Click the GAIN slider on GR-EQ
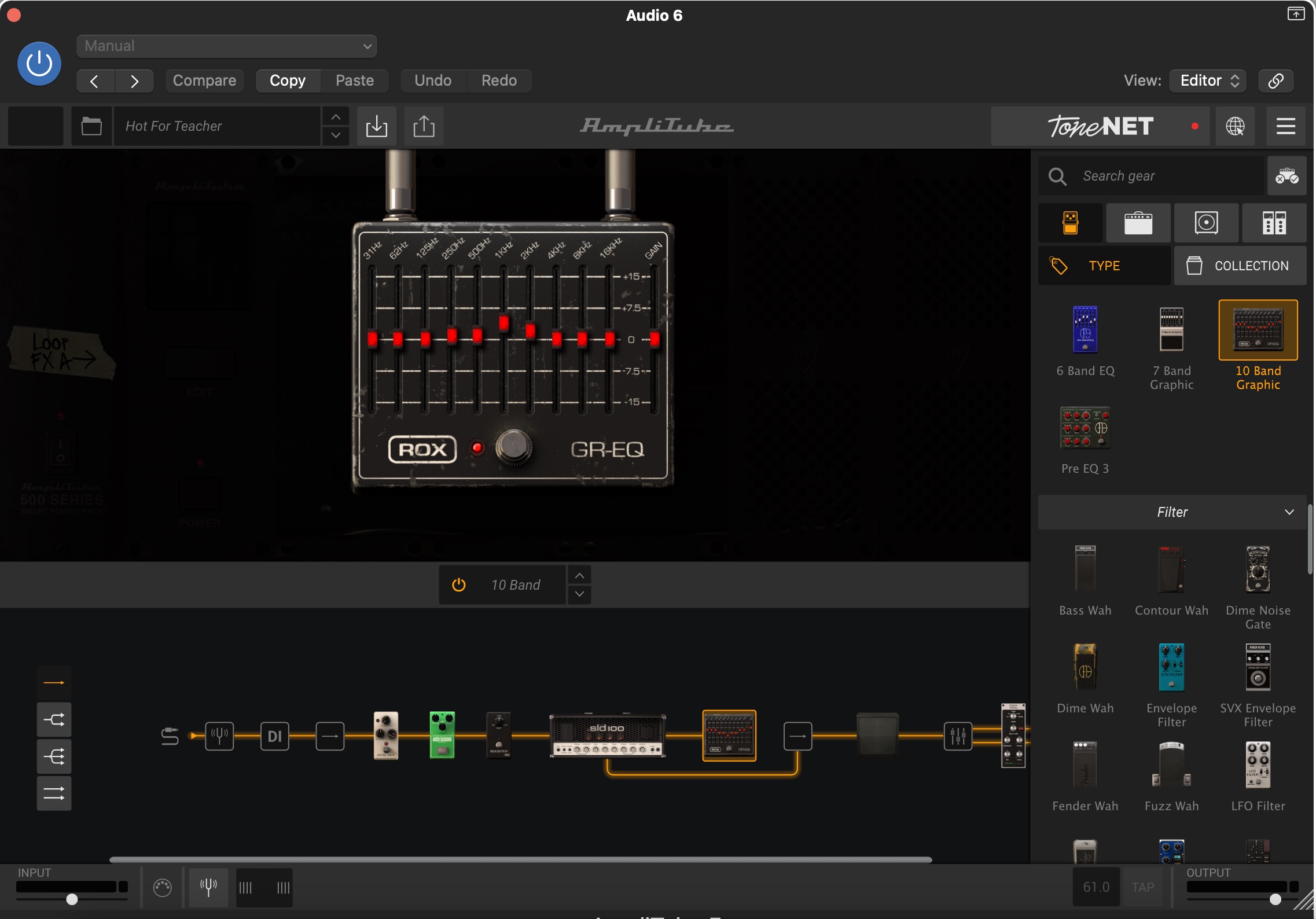1316x919 pixels. pos(655,339)
